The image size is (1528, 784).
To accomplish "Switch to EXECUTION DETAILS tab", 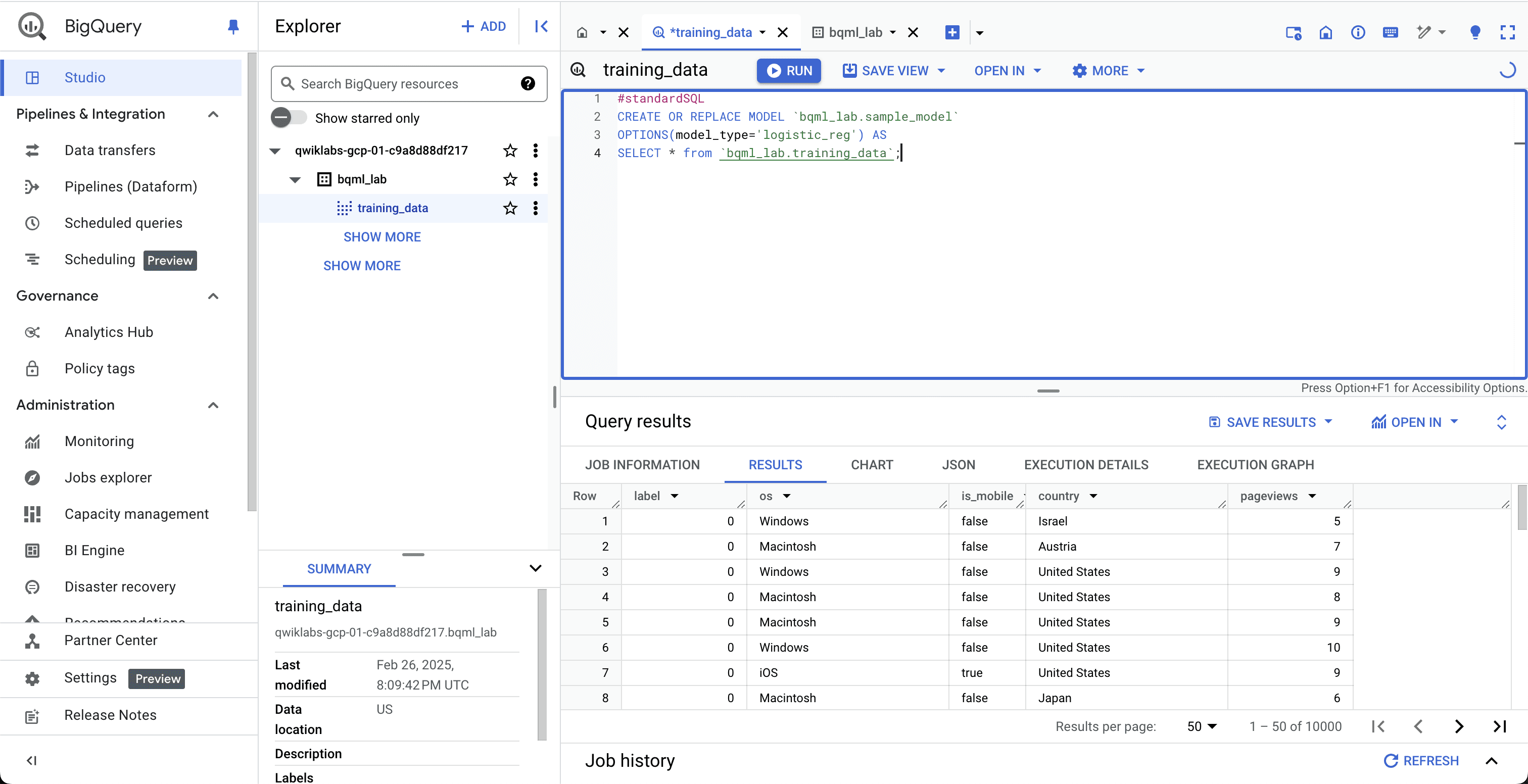I will (x=1085, y=465).
